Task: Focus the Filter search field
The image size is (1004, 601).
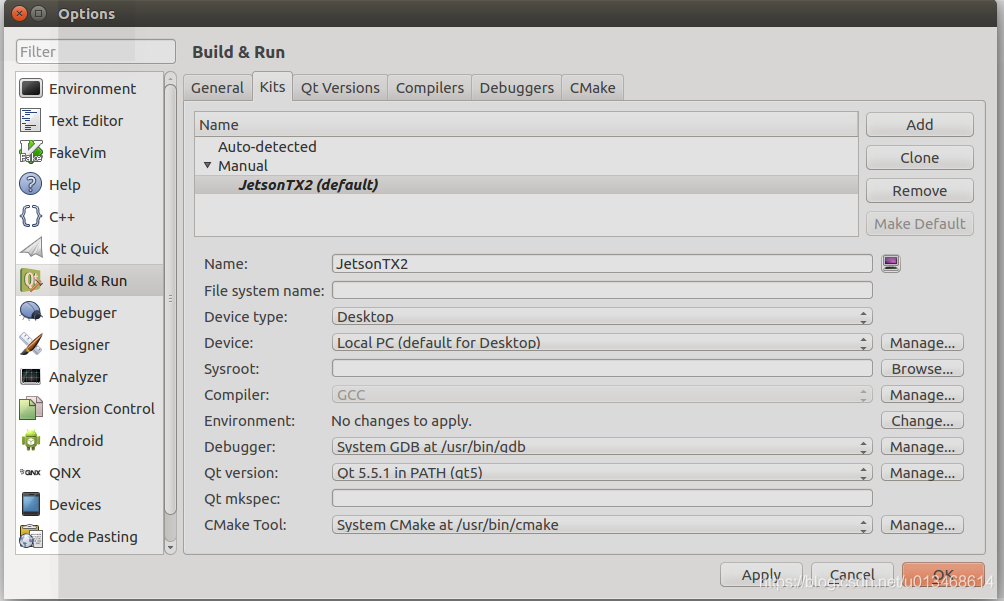Action: point(96,51)
